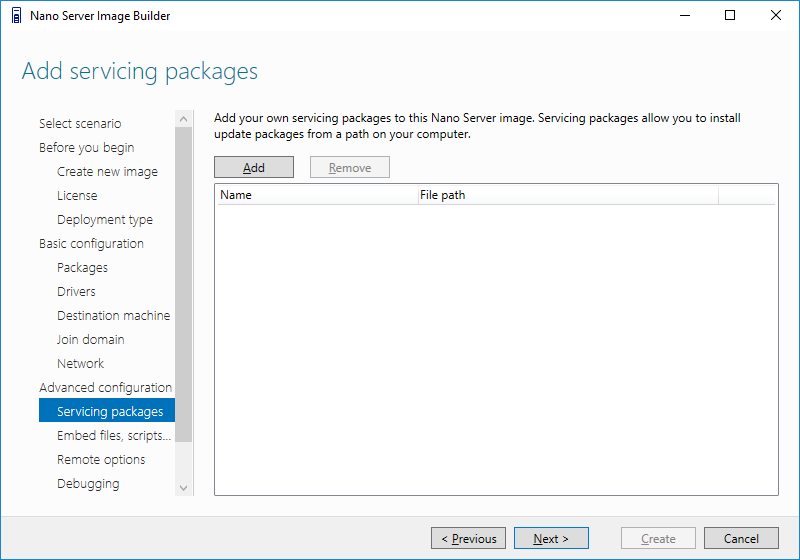Go to the Drivers step
The width and height of the screenshot is (800, 560).
coord(76,291)
